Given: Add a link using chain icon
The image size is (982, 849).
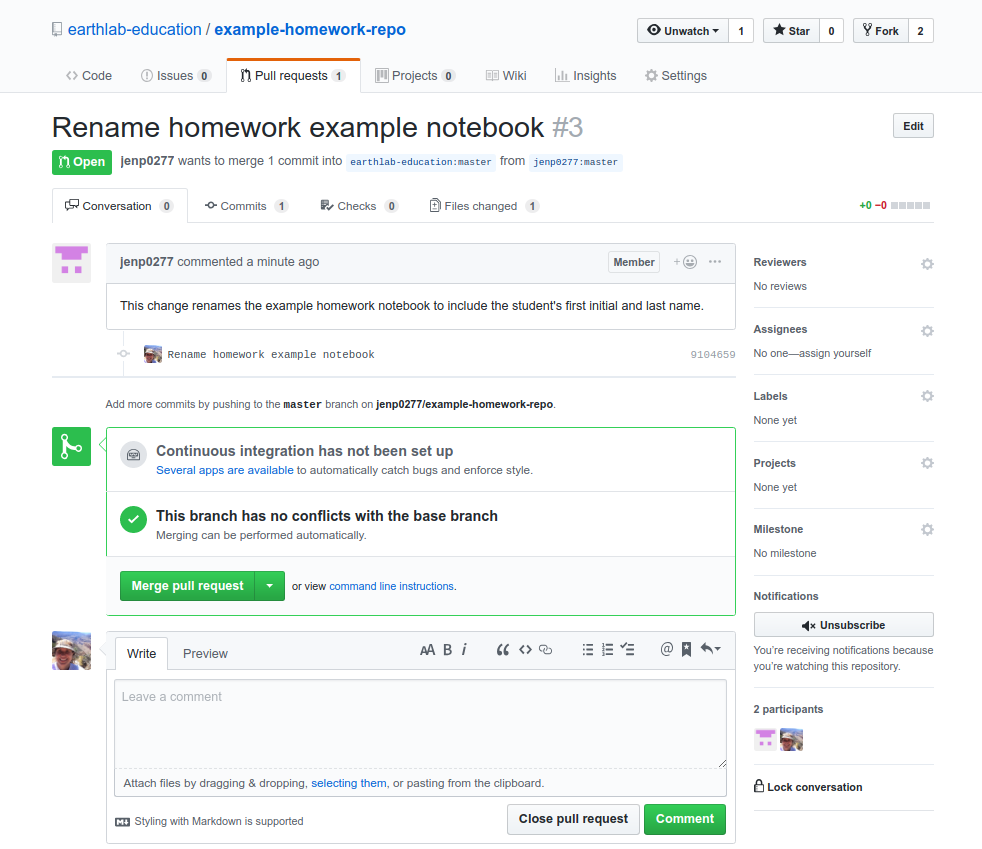Looking at the screenshot, I should click(x=545, y=650).
